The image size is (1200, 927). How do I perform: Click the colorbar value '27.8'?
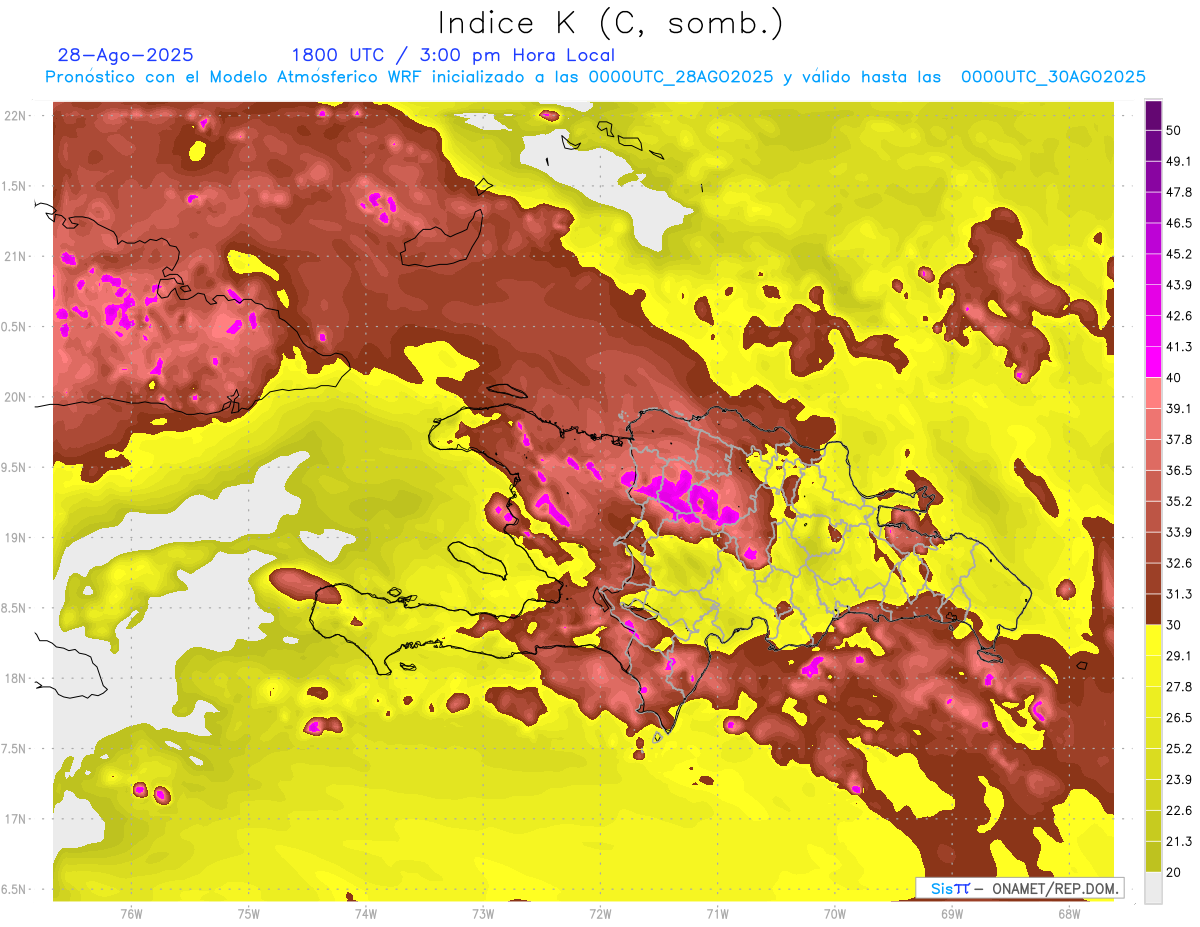1179,686
